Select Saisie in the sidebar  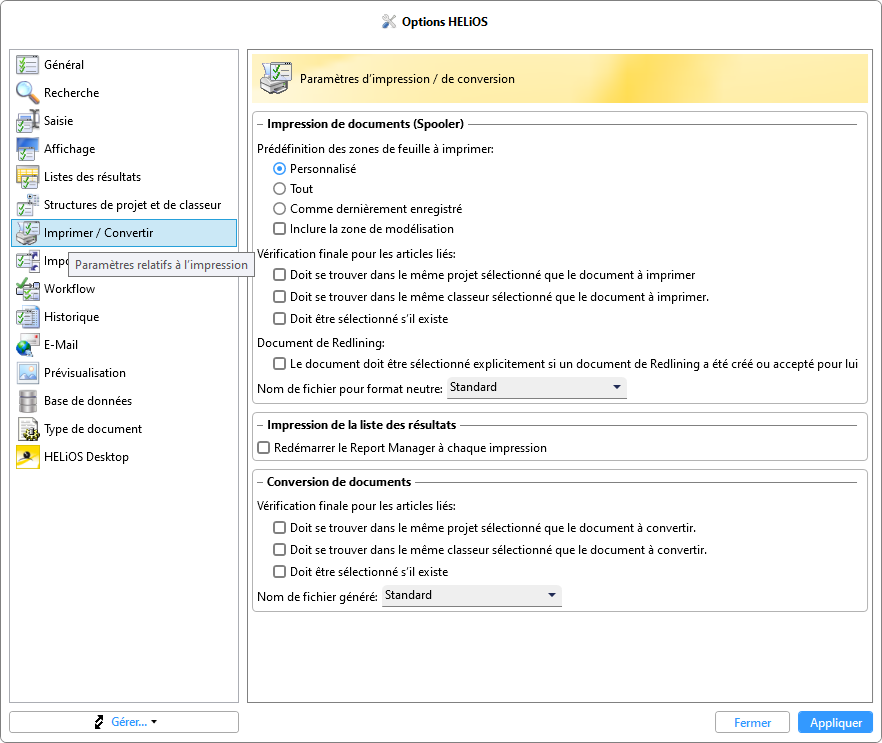coord(124,121)
